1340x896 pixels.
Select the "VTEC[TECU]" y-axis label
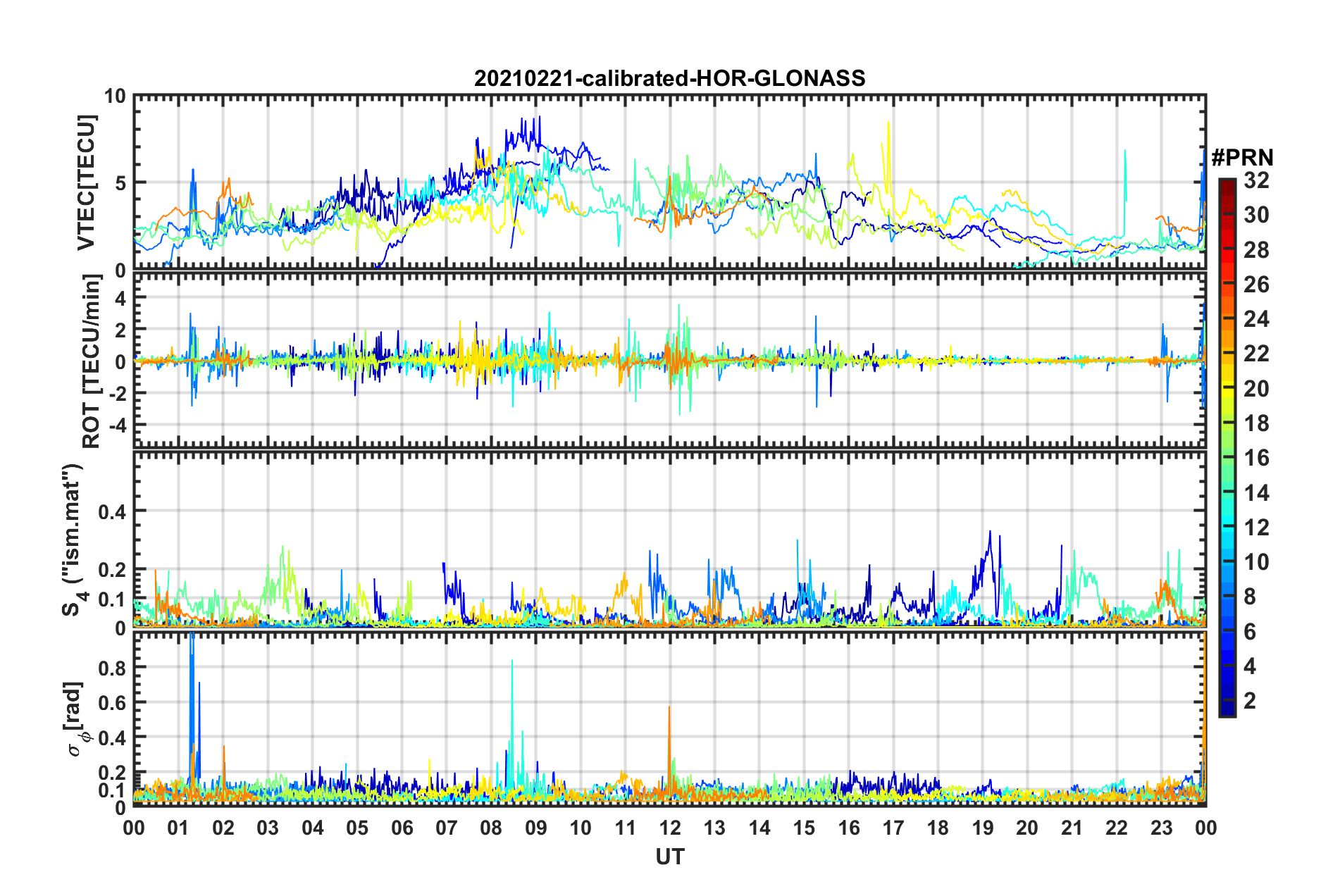pyautogui.click(x=87, y=182)
